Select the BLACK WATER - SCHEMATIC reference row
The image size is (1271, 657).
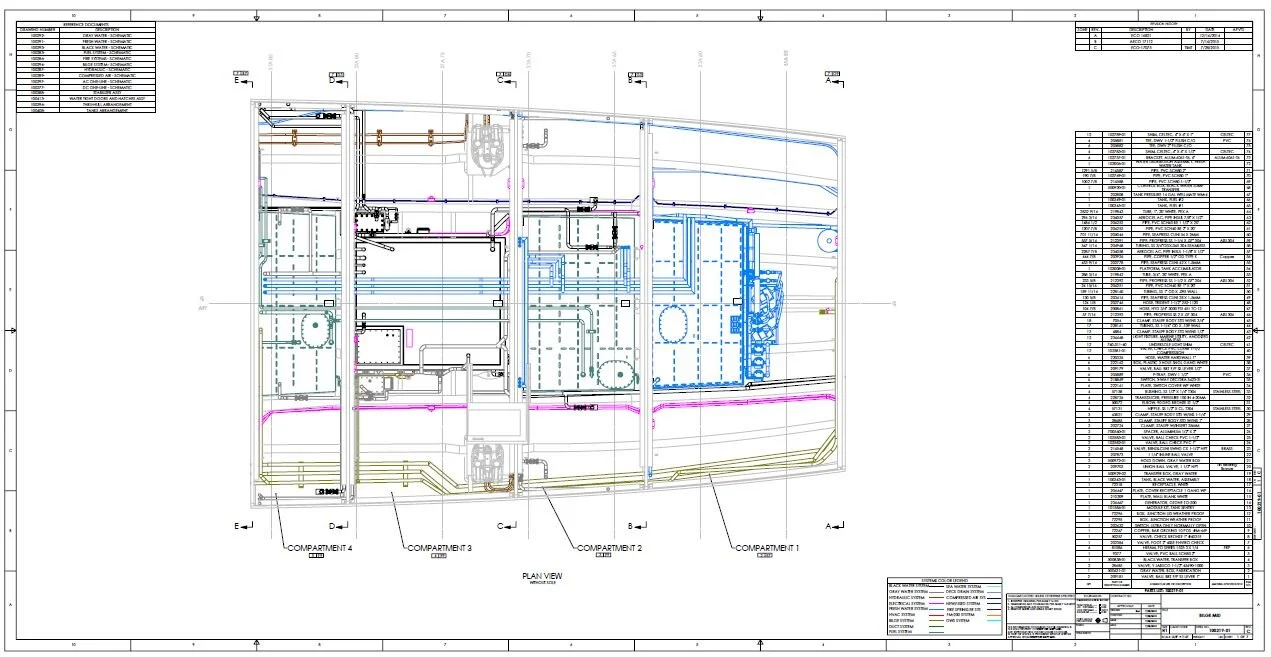coord(86,47)
